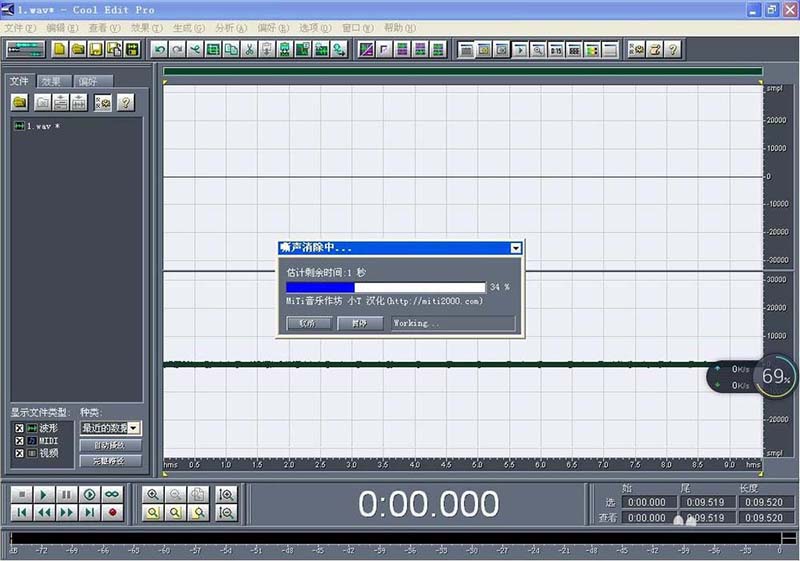Toggle the 波形 waveform file type checkbox

19,428
